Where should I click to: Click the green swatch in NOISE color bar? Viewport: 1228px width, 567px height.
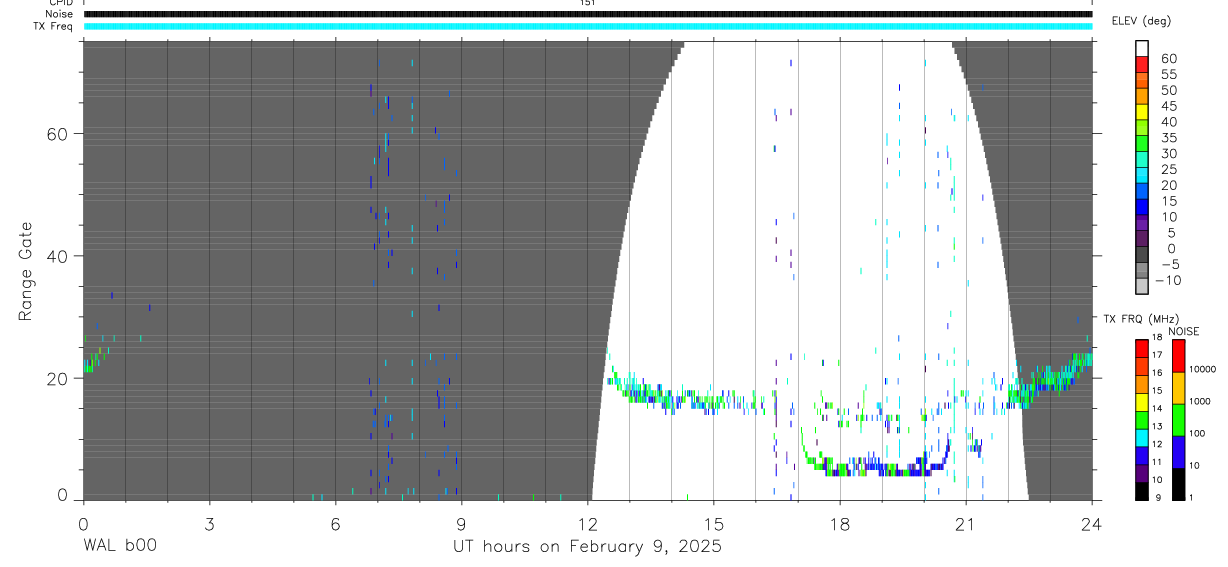click(1178, 419)
